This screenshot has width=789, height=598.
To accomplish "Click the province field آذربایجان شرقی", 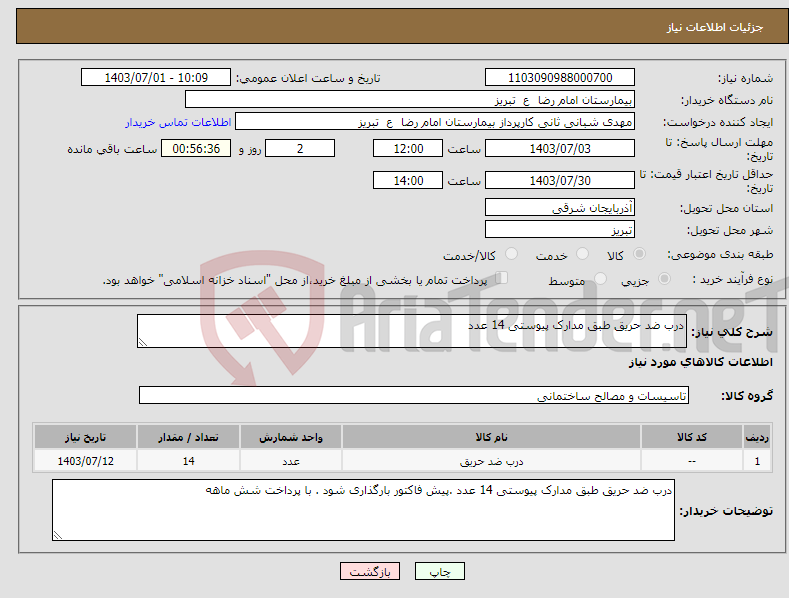I will tap(560, 207).
